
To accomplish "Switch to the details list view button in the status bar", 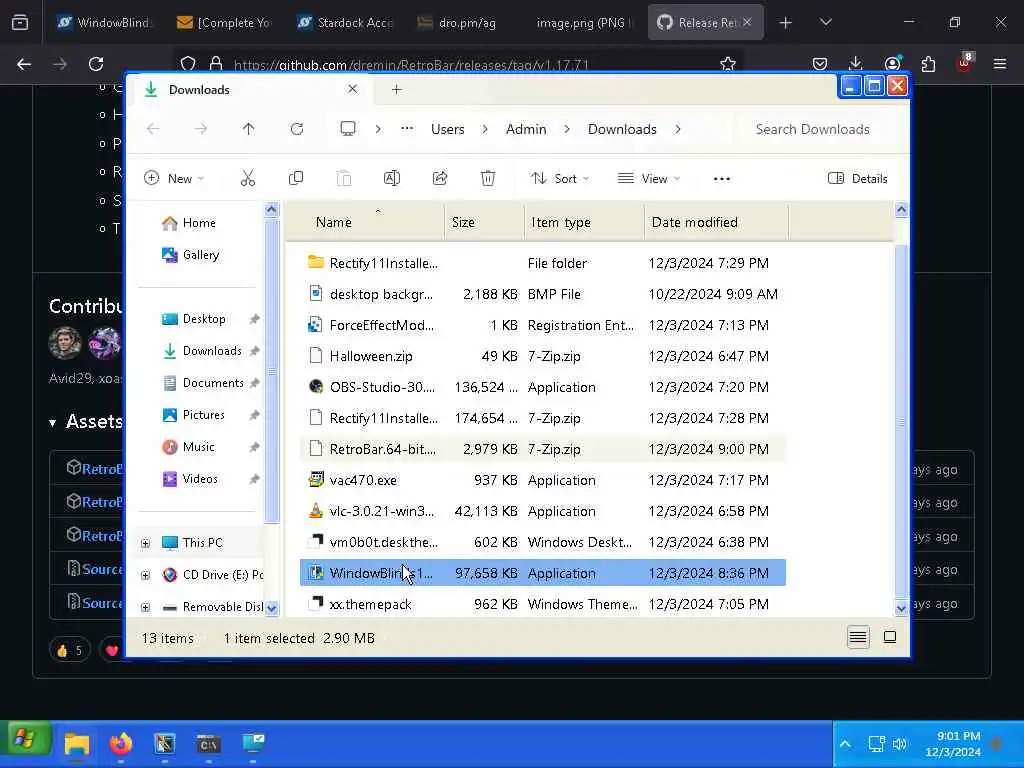I will [x=858, y=637].
